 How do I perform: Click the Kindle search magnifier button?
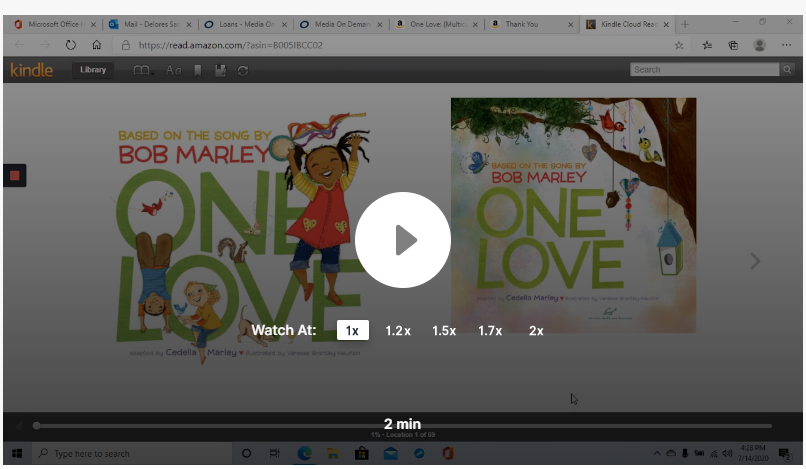point(787,69)
